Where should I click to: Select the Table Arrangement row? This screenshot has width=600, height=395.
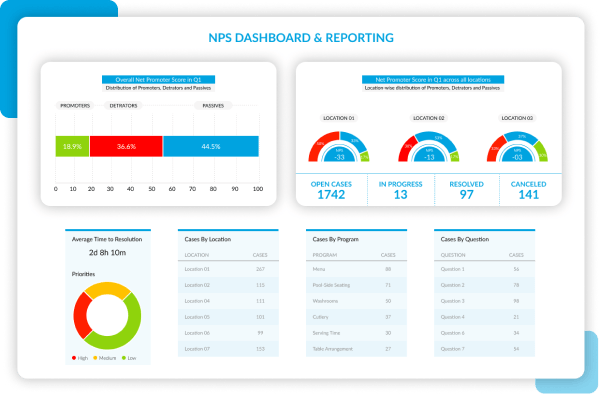point(356,349)
